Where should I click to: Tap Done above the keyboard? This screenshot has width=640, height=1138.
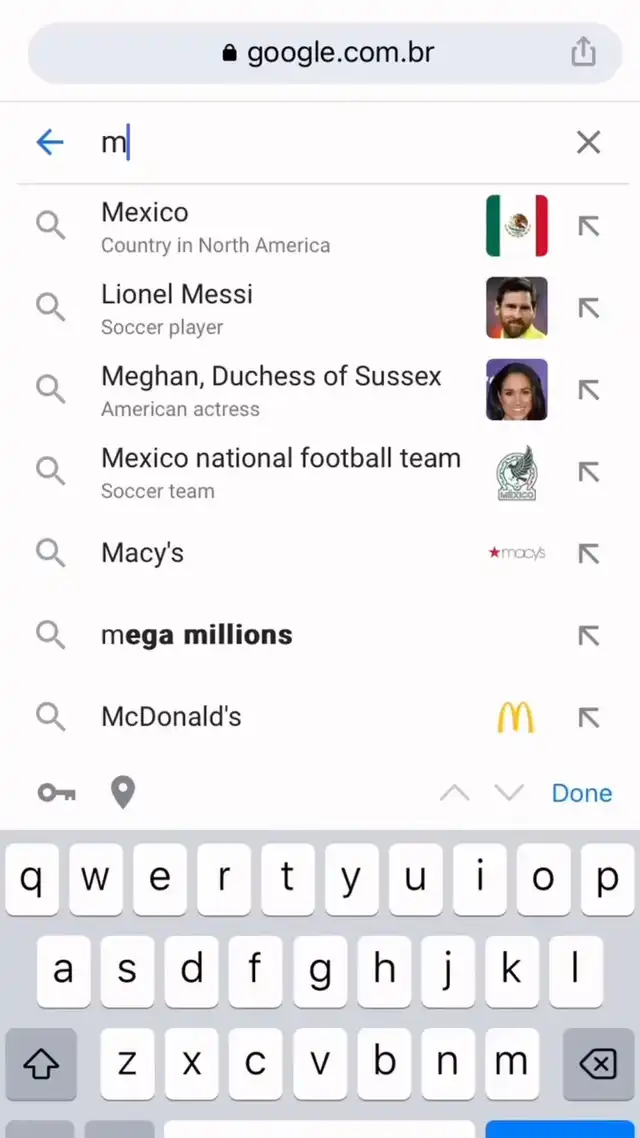point(582,793)
